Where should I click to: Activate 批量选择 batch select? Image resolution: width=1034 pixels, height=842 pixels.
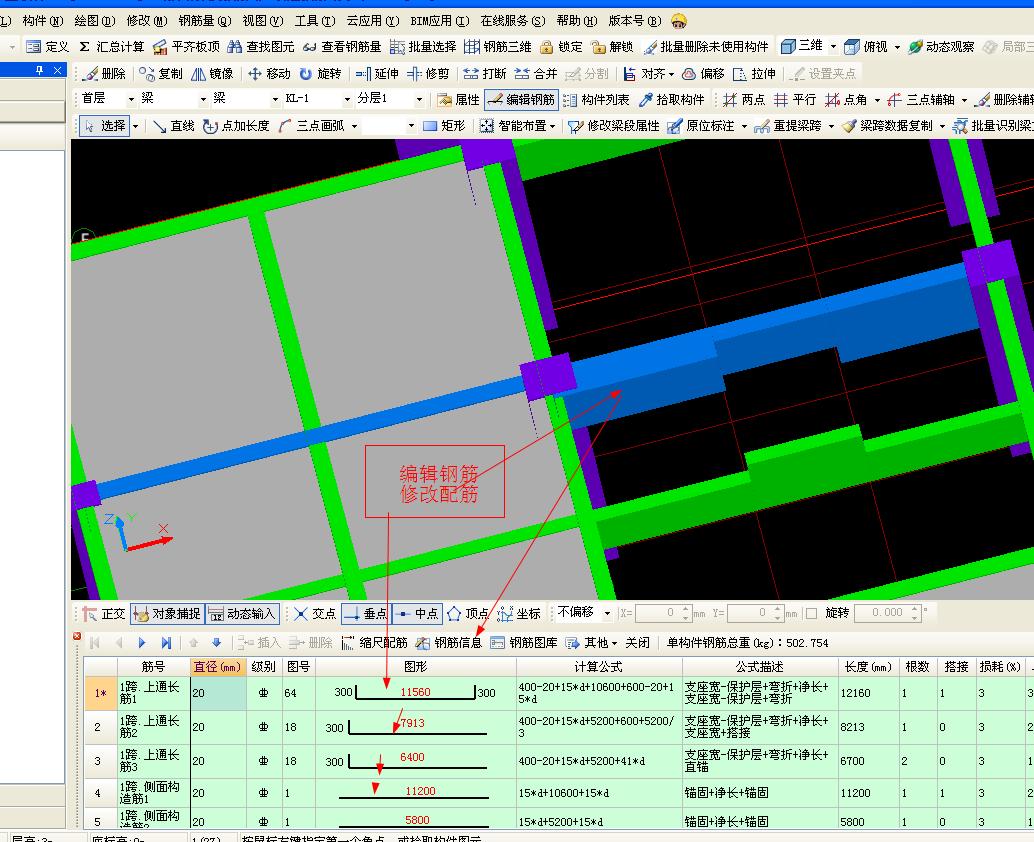tap(423, 47)
